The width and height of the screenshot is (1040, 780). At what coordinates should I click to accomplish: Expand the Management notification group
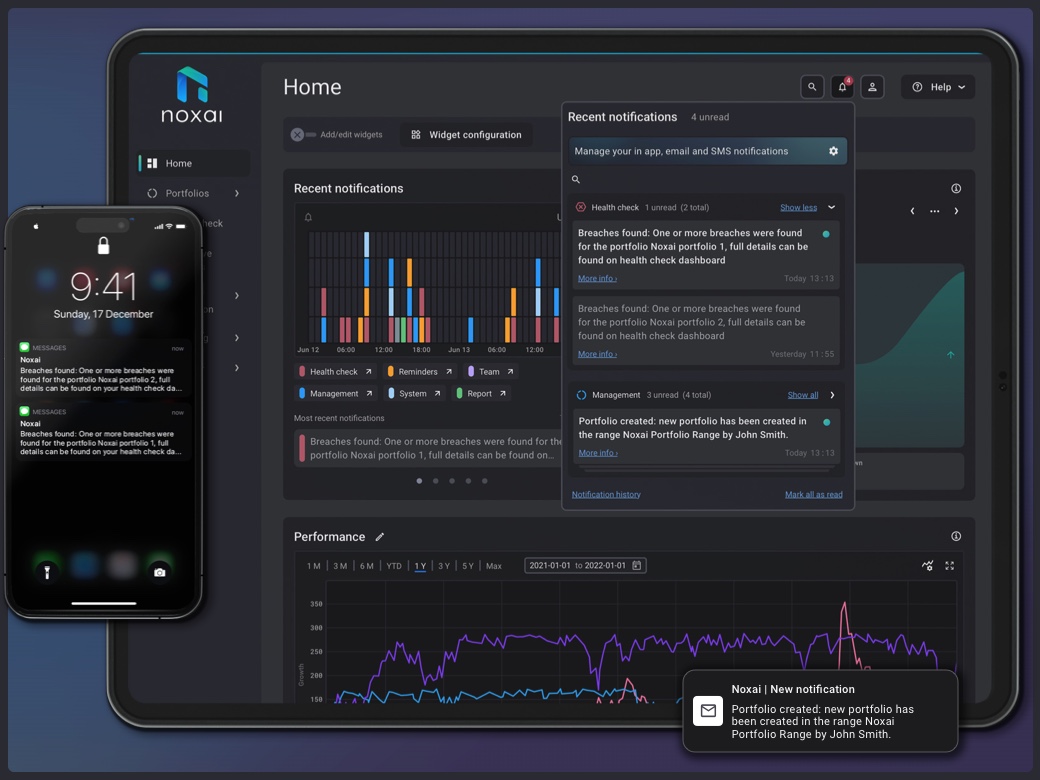(831, 395)
